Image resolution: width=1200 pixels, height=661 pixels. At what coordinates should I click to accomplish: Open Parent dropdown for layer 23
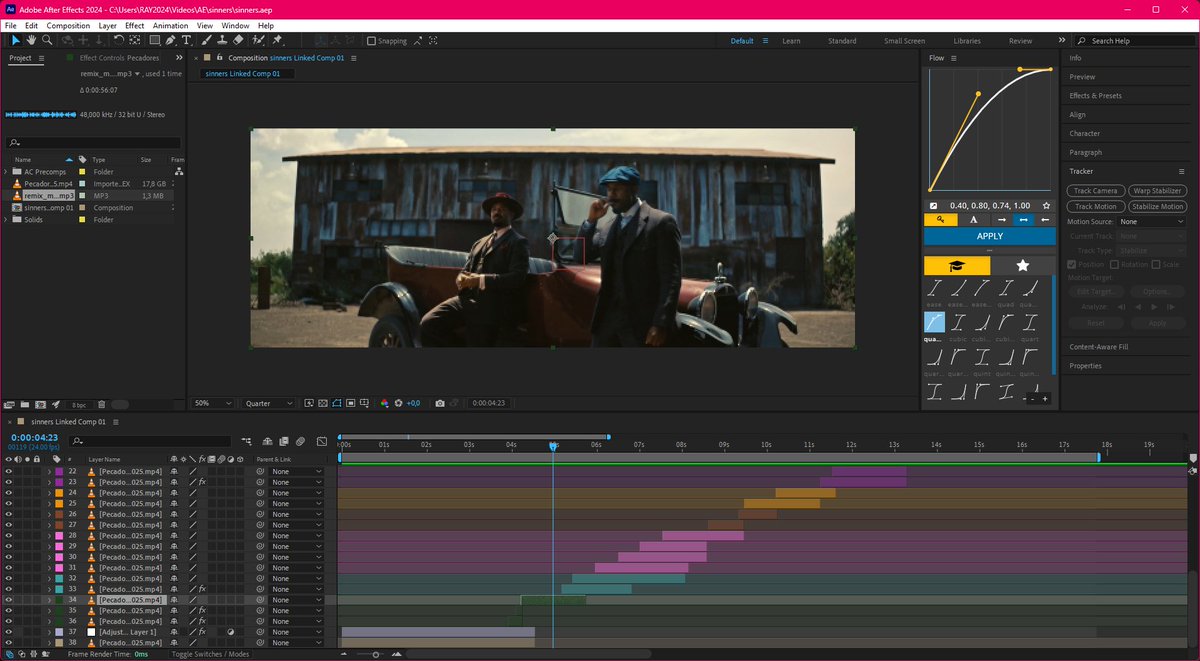point(297,482)
